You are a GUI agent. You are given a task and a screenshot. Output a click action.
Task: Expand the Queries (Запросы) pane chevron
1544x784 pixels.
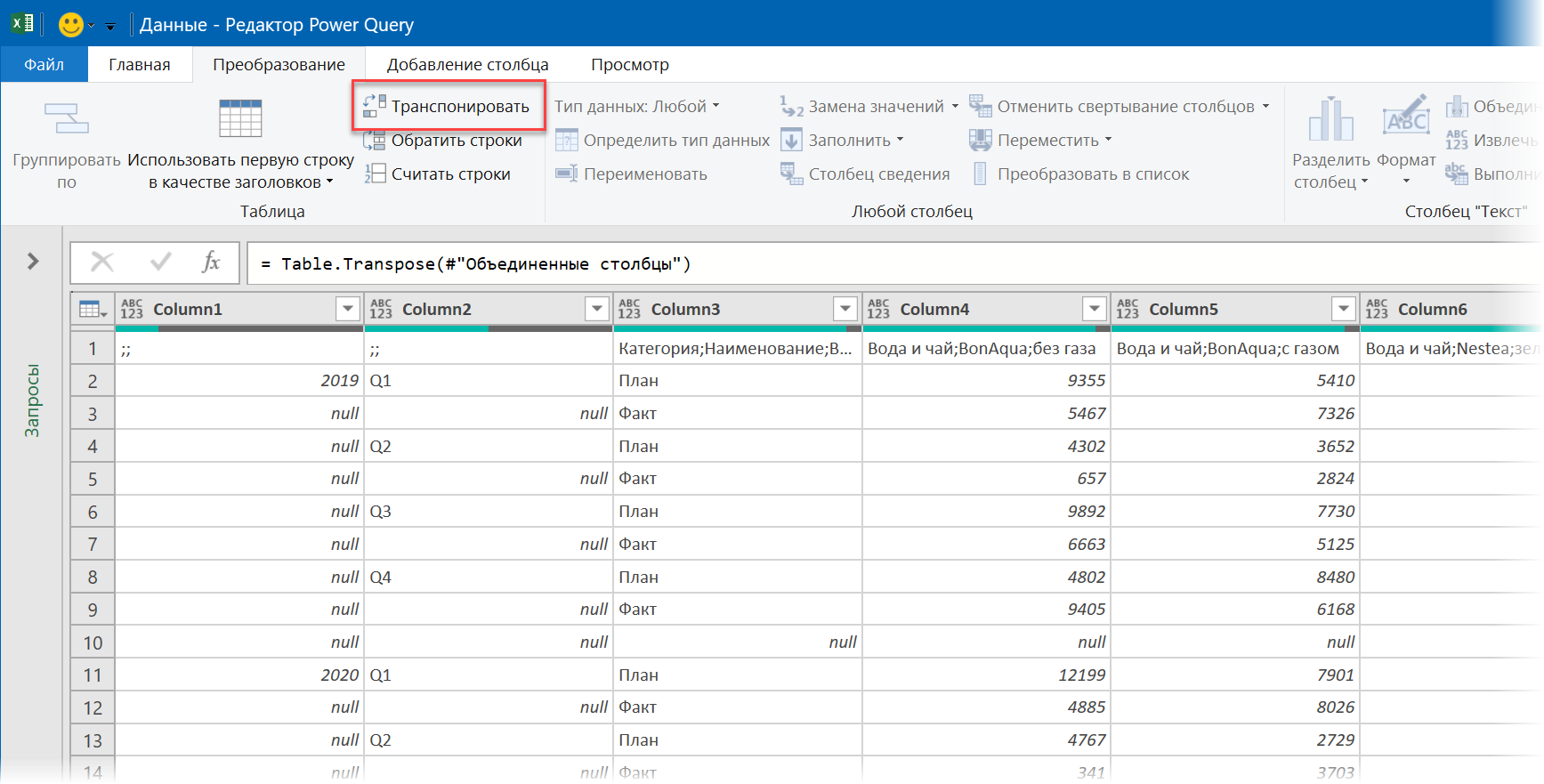pyautogui.click(x=33, y=261)
